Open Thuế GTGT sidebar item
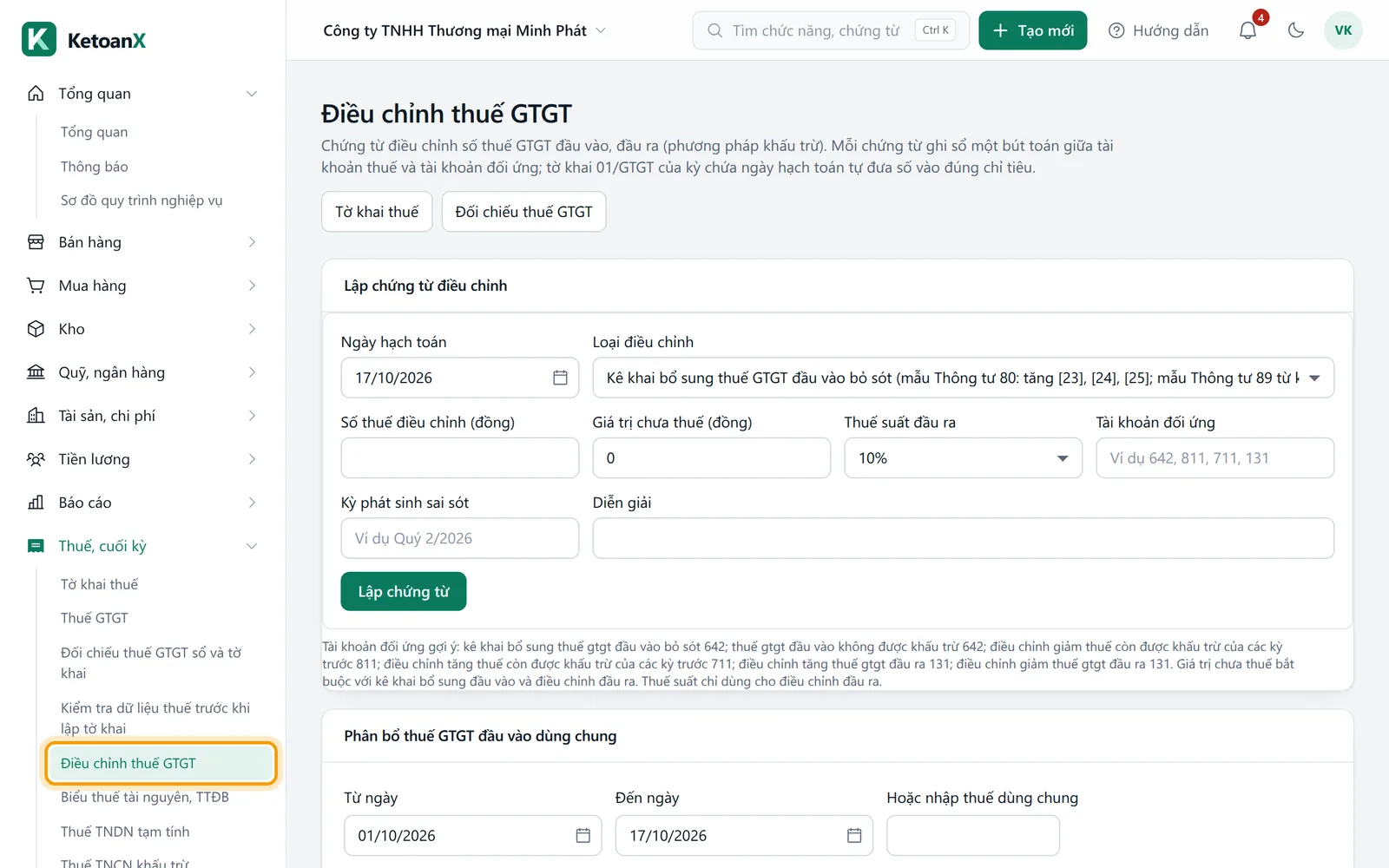The height and width of the screenshot is (868, 1389). (x=94, y=618)
